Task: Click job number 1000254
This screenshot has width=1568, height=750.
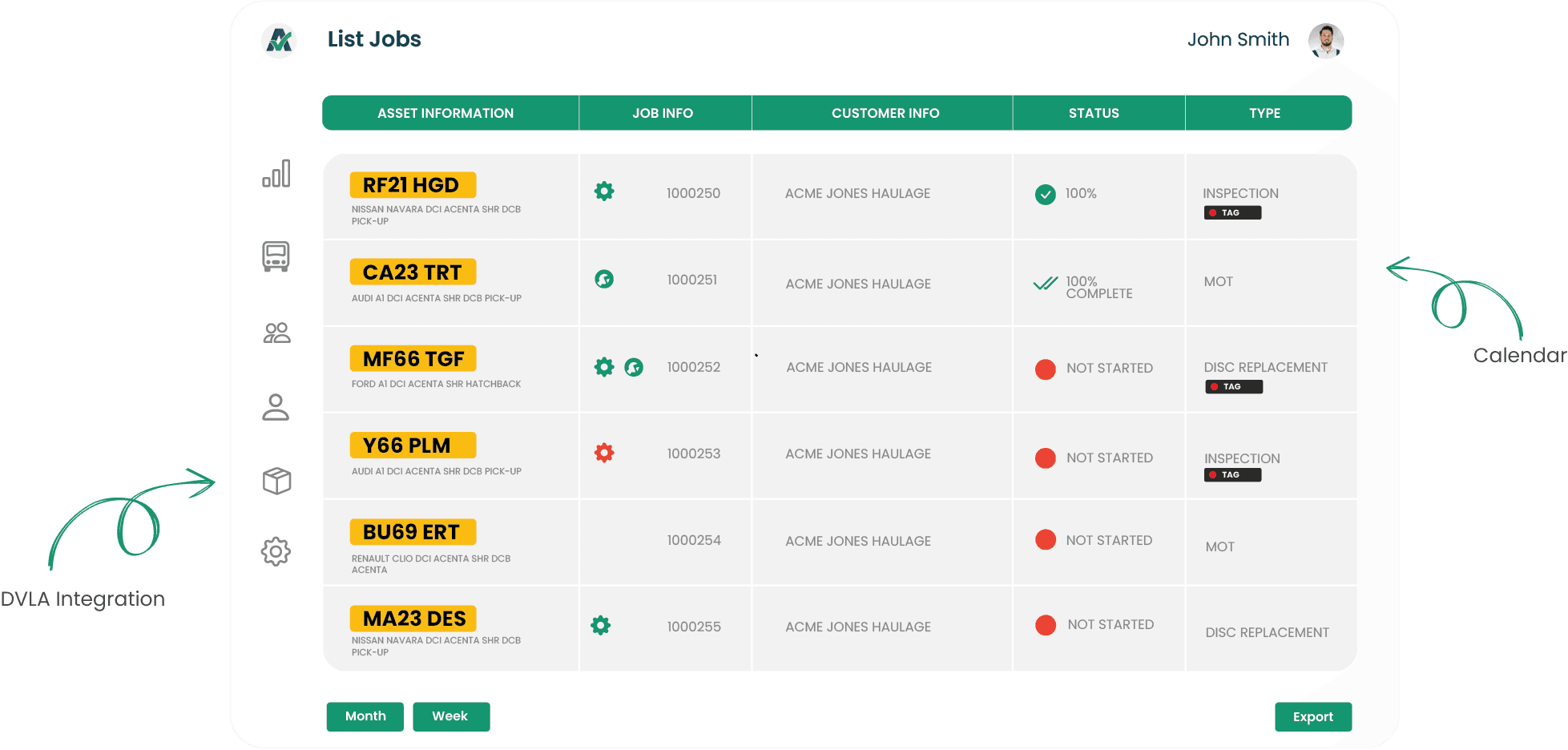Action: click(694, 540)
